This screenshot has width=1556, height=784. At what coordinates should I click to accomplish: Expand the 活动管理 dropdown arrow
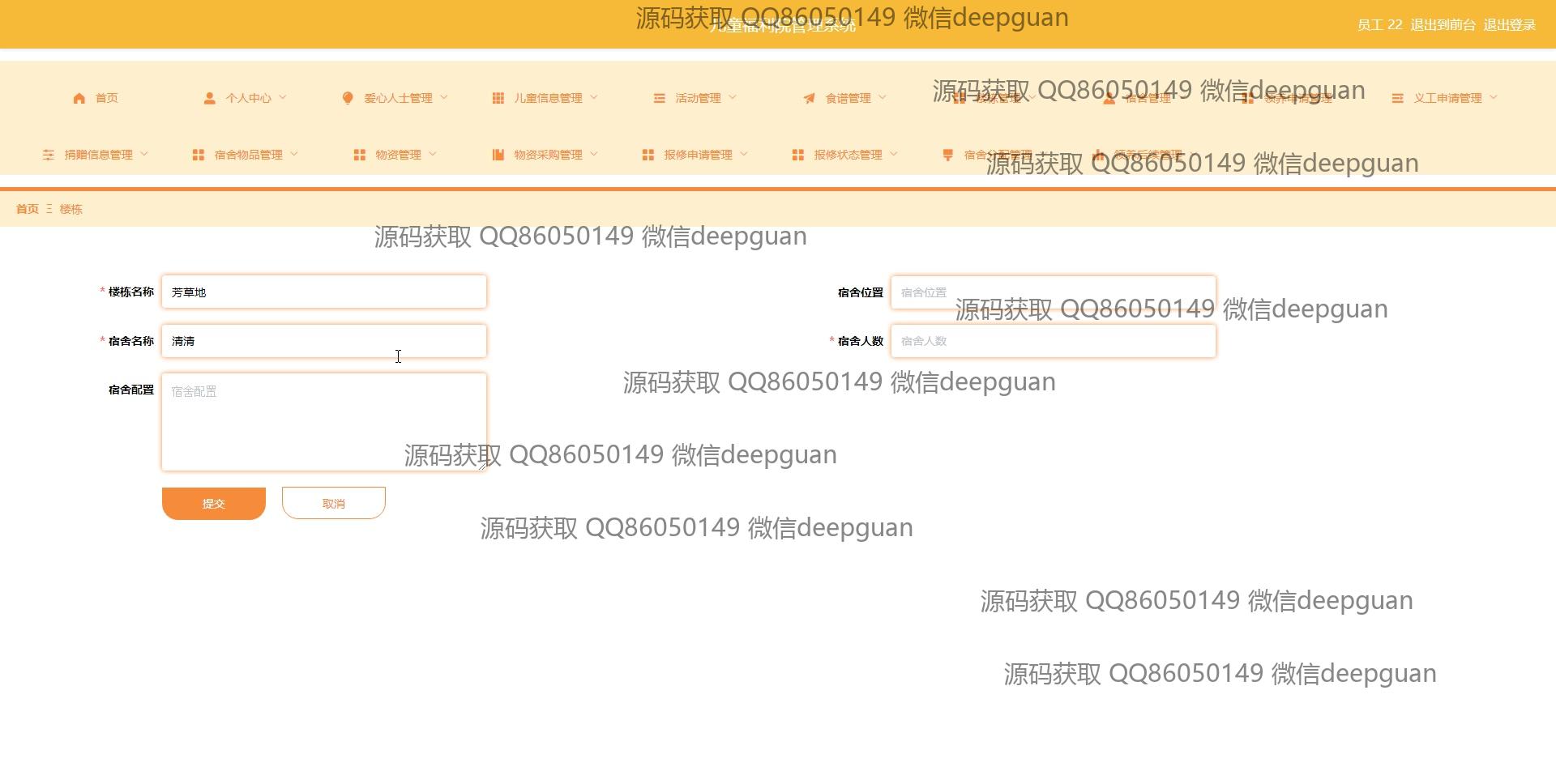coord(733,97)
